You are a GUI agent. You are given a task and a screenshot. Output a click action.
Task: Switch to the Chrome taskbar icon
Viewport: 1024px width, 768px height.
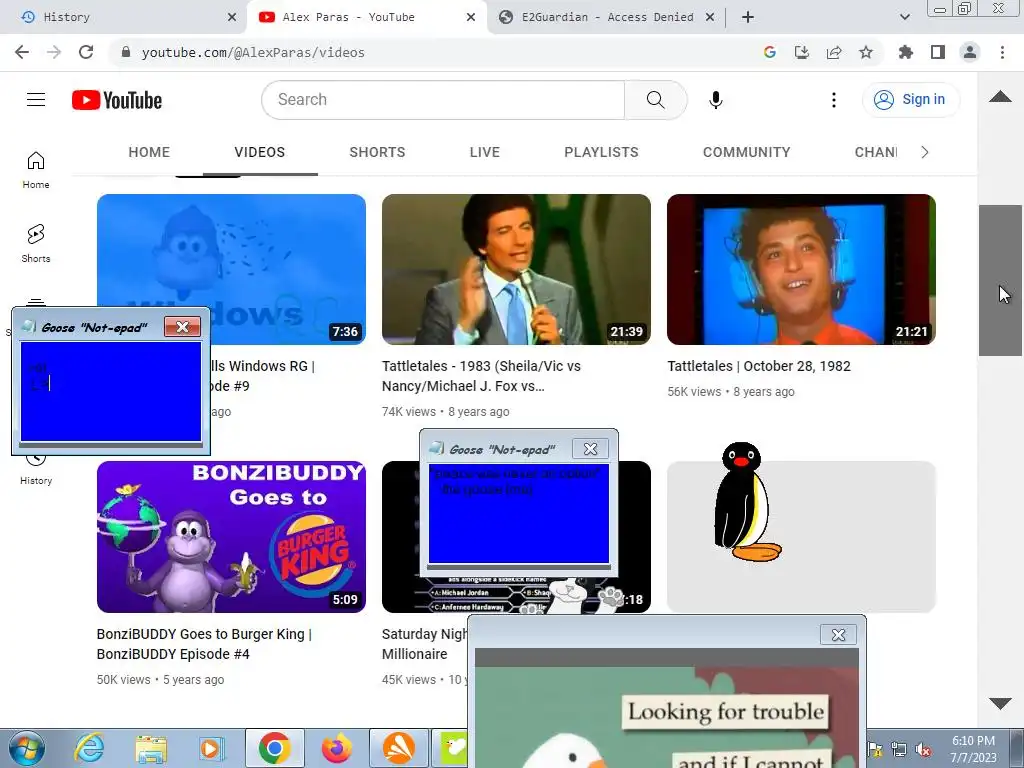tap(274, 748)
